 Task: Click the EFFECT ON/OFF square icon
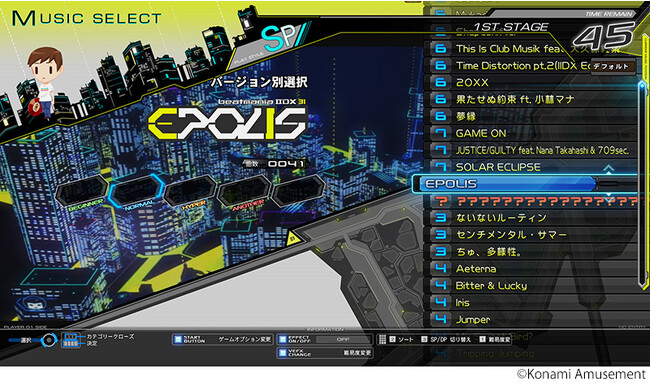[282, 340]
